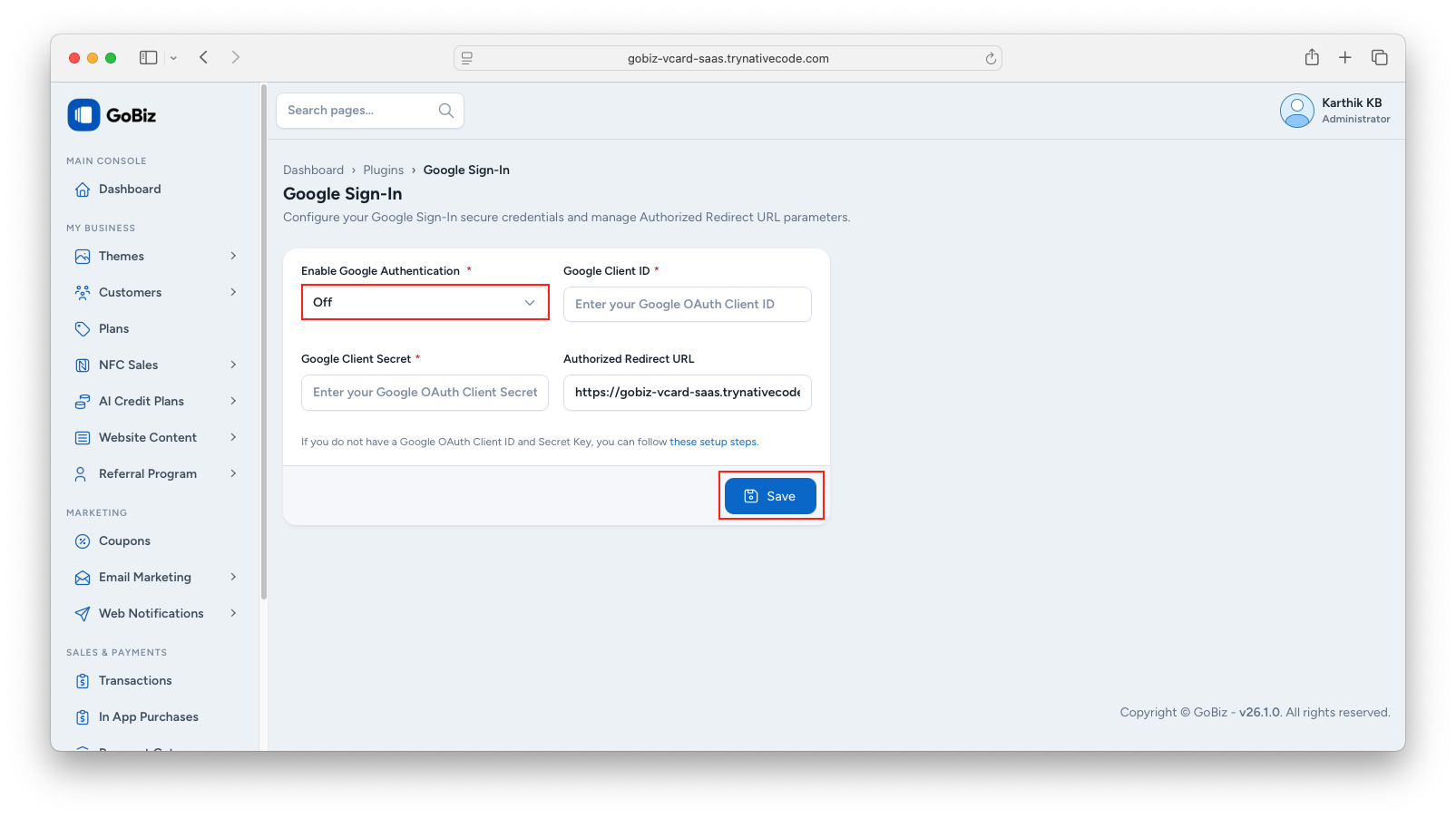
Task: Select the NFC Sales menu label
Action: [128, 365]
